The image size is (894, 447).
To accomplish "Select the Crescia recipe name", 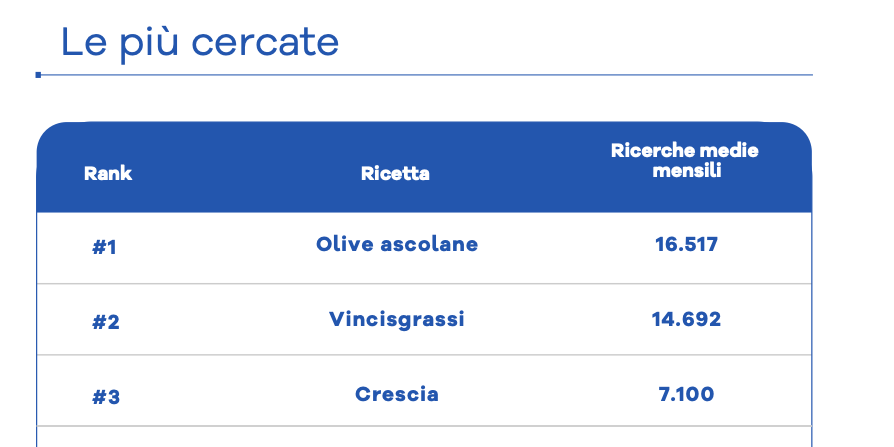I will click(x=397, y=394).
